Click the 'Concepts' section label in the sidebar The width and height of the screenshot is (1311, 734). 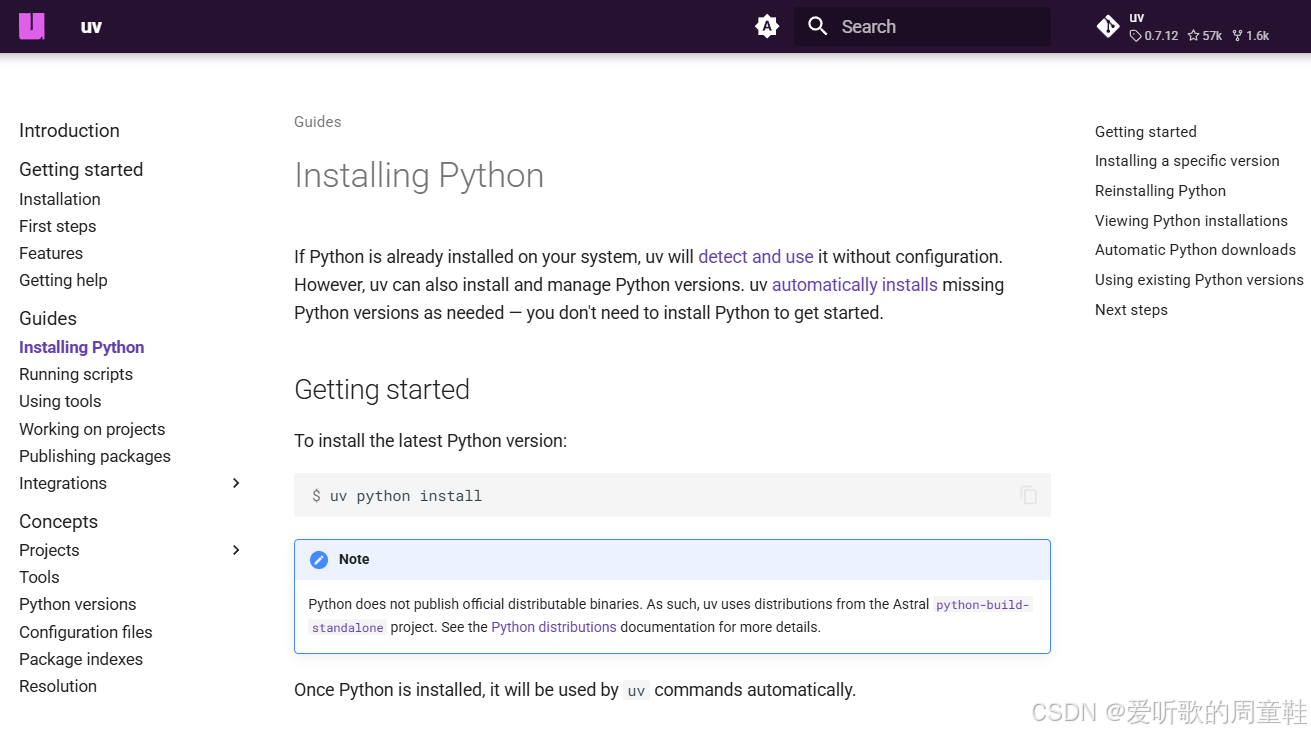58,521
